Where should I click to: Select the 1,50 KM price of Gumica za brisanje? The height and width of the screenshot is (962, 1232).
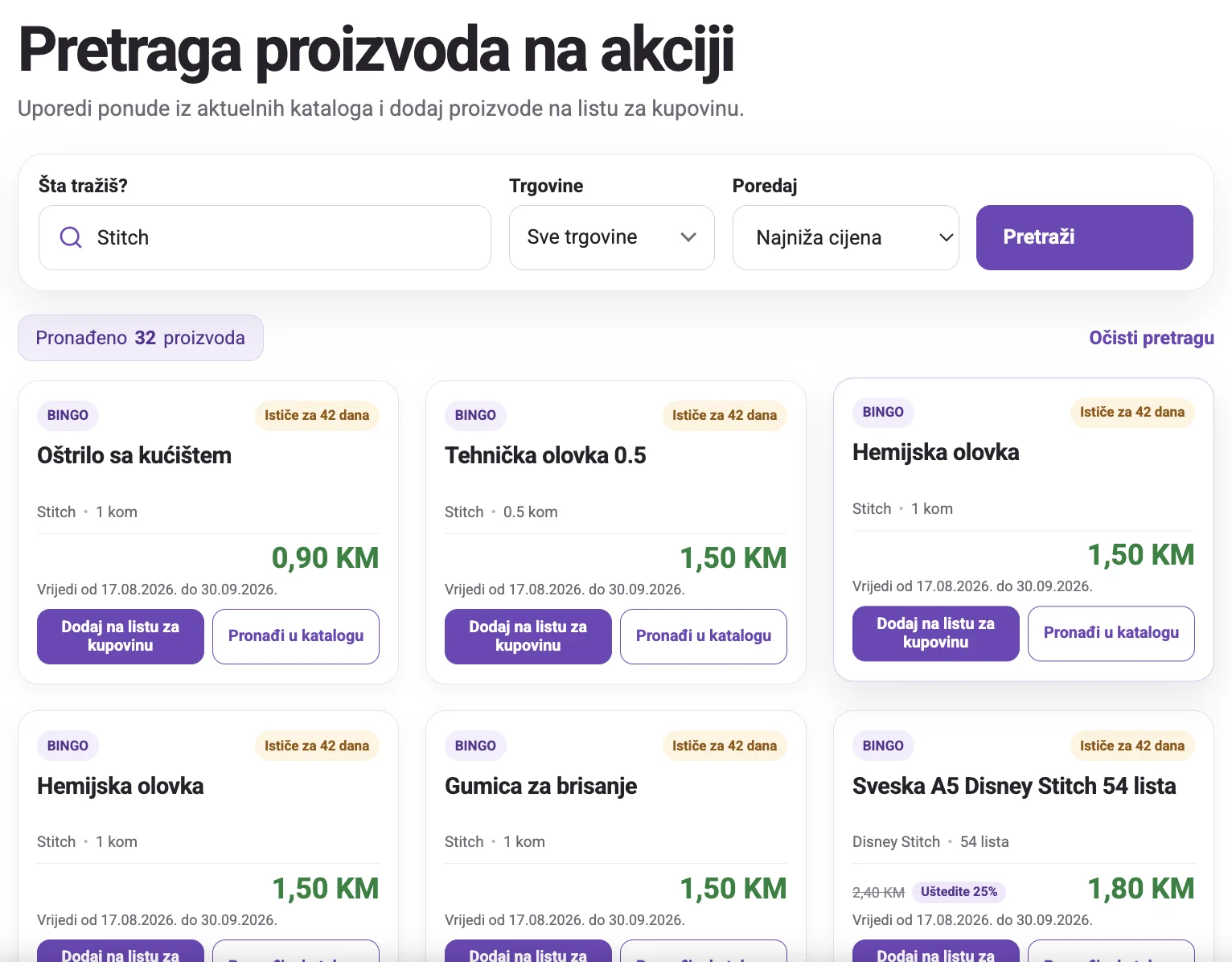point(733,888)
